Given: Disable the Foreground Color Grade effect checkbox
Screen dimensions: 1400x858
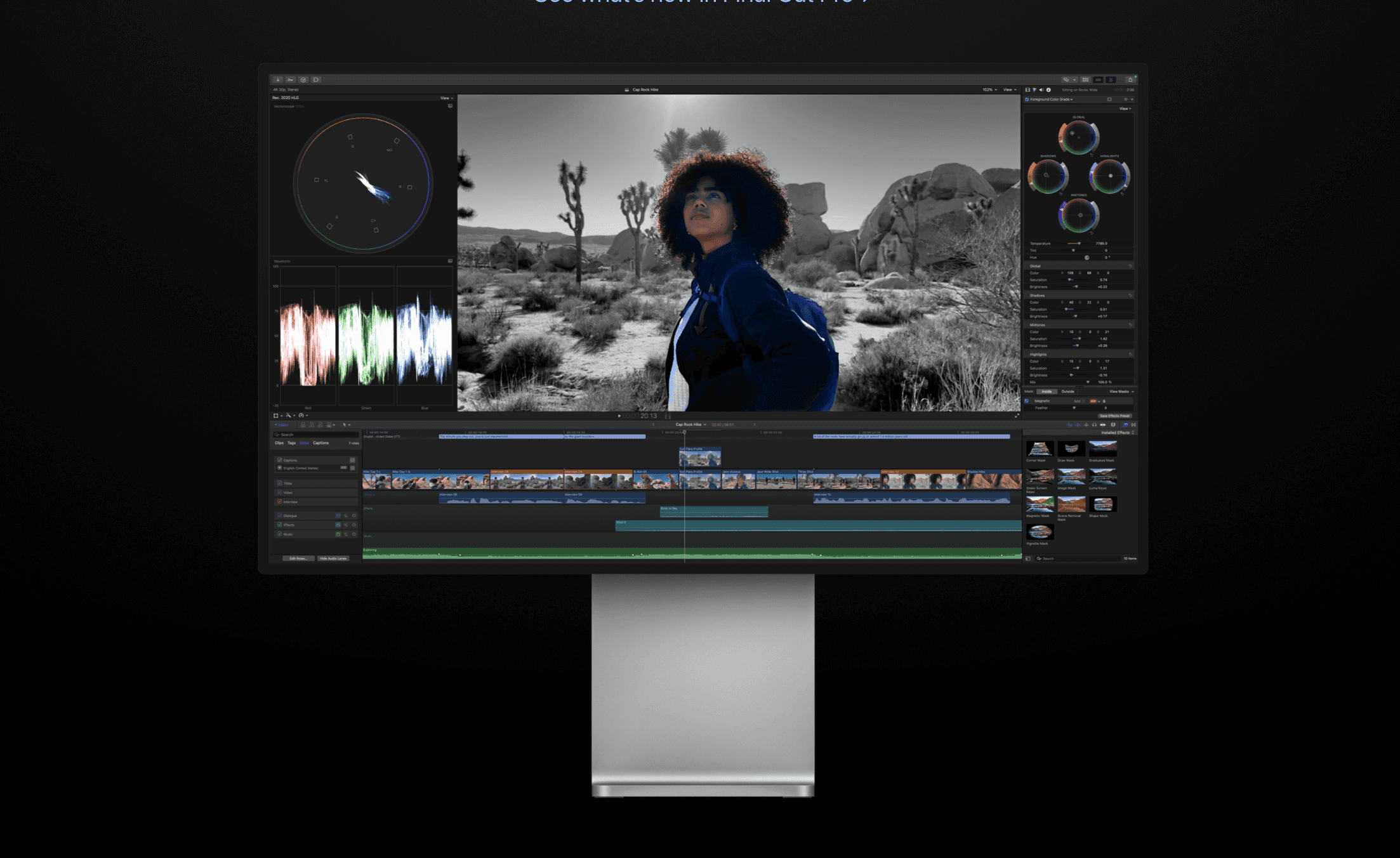Looking at the screenshot, I should tap(1027, 99).
